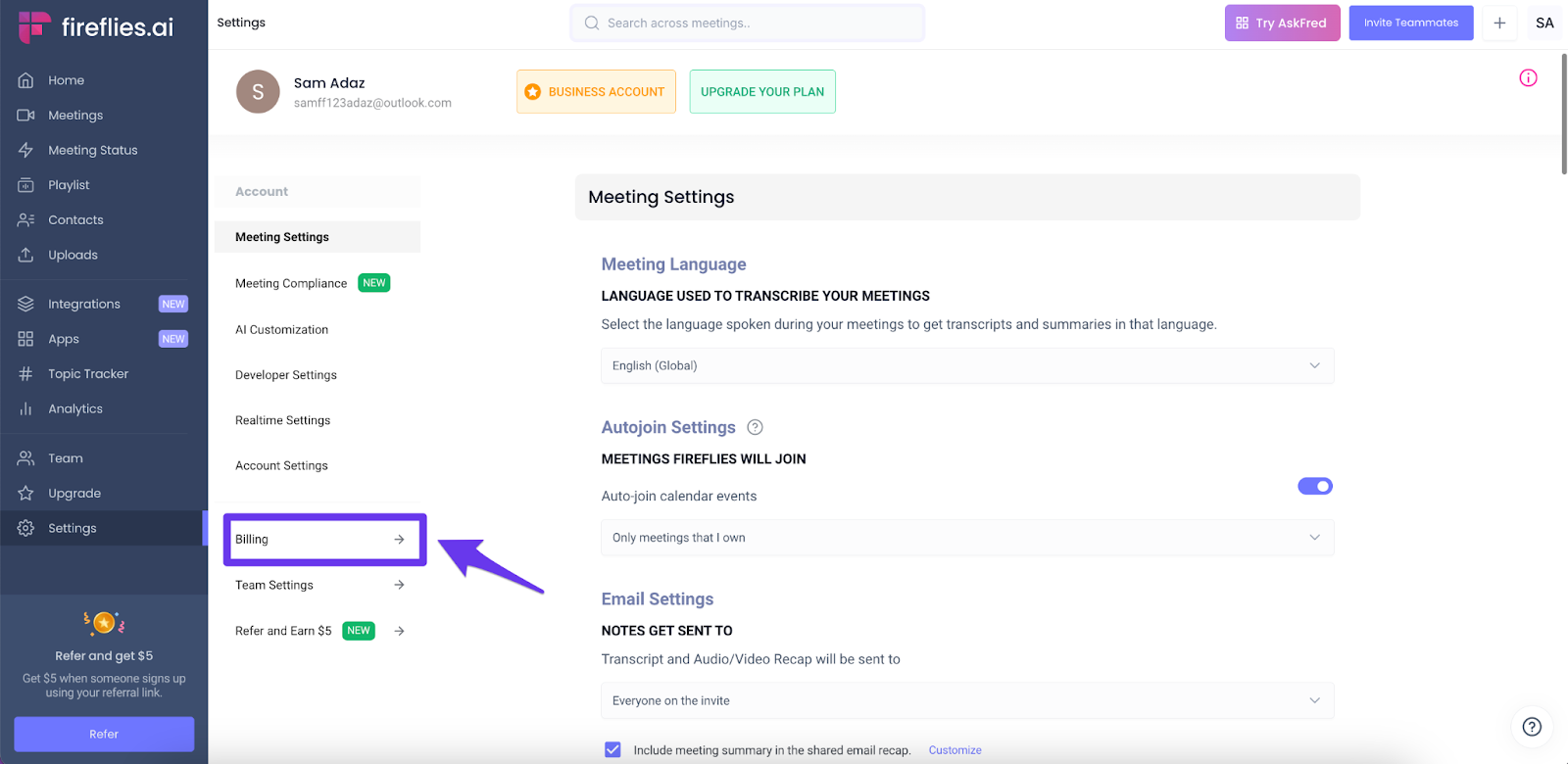The height and width of the screenshot is (764, 1568).
Task: Click the plus icon in top bar
Action: point(1499,24)
